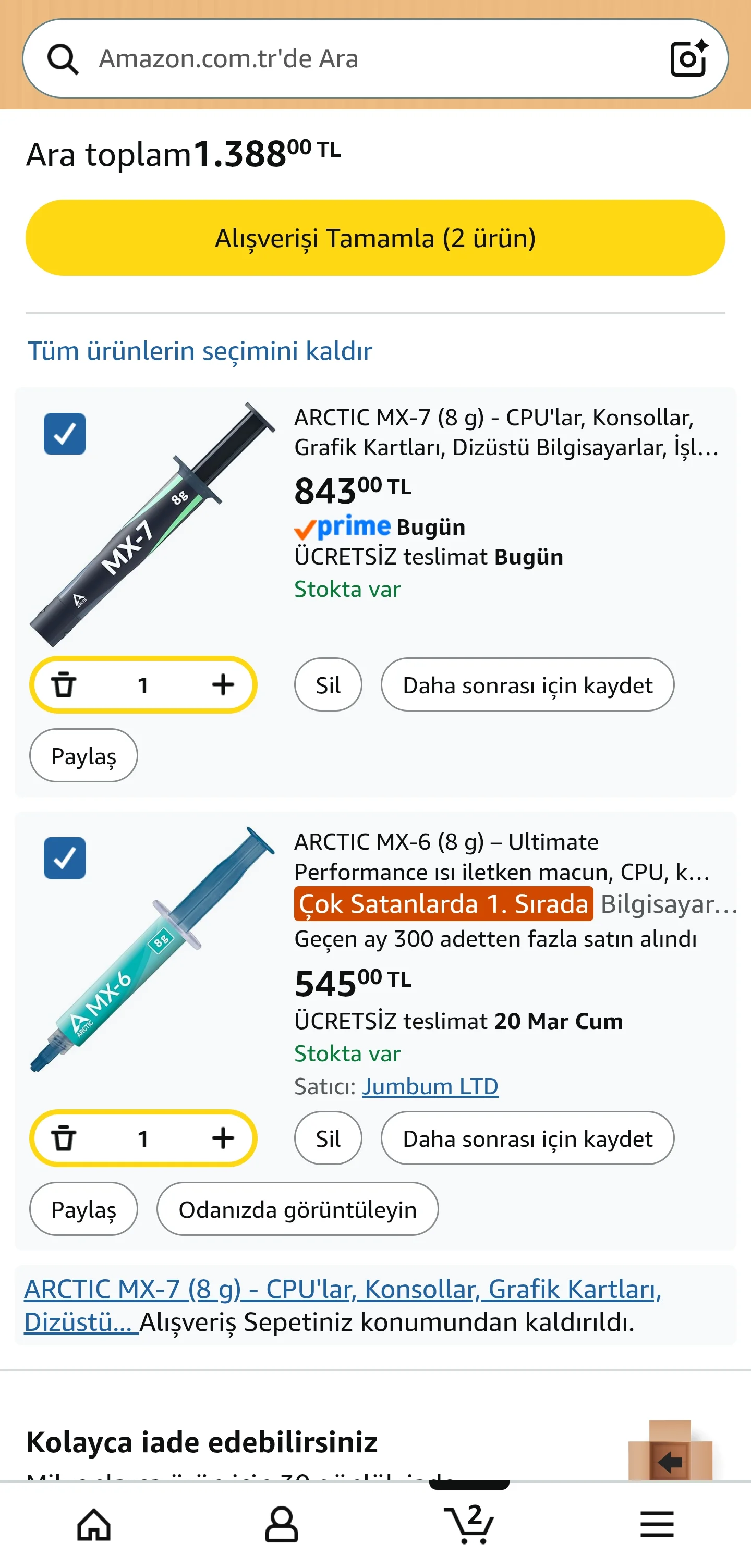
Task: Click 'Tüm ürünlerin seçimini kaldır' link
Action: click(200, 351)
